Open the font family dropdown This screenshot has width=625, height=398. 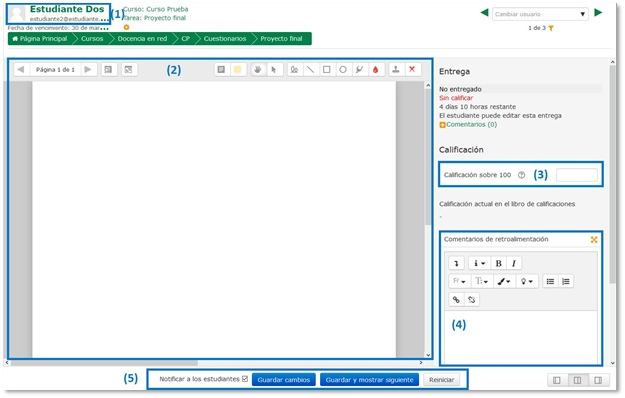tap(460, 281)
